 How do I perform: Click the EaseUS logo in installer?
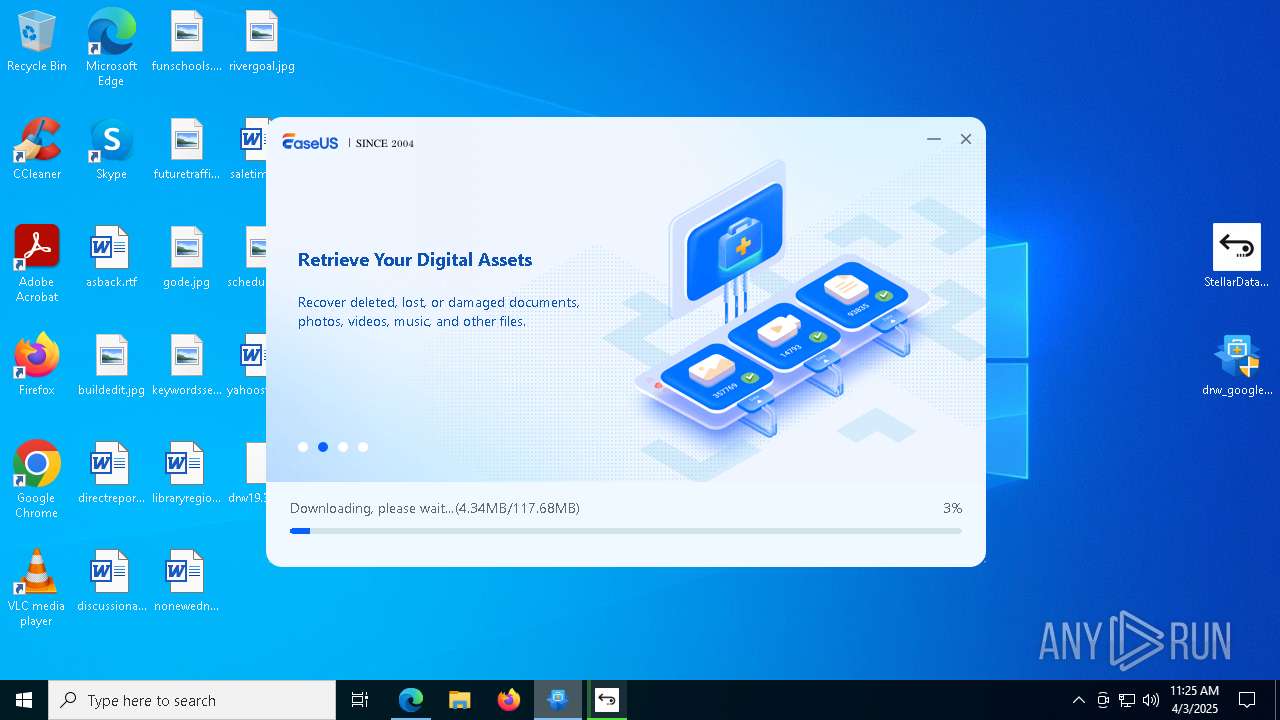[310, 142]
